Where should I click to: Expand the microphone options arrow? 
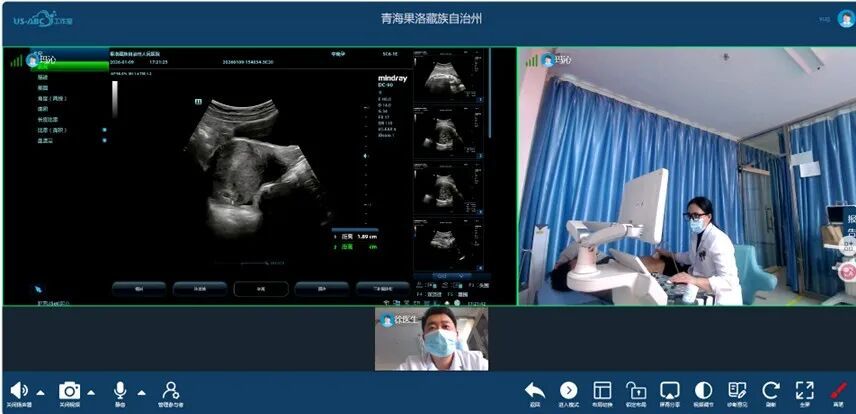141,392
